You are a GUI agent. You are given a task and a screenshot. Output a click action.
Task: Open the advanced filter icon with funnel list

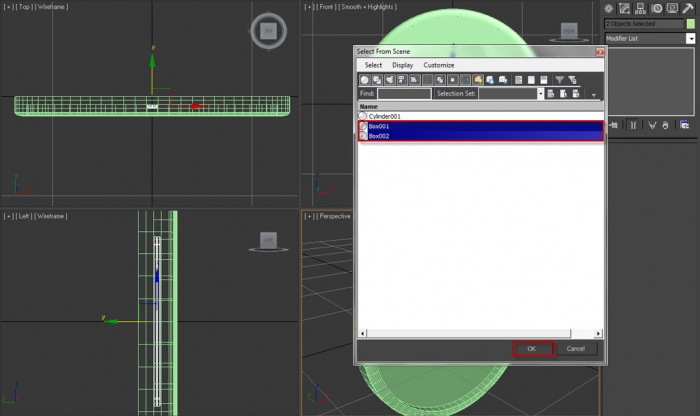(x=572, y=80)
